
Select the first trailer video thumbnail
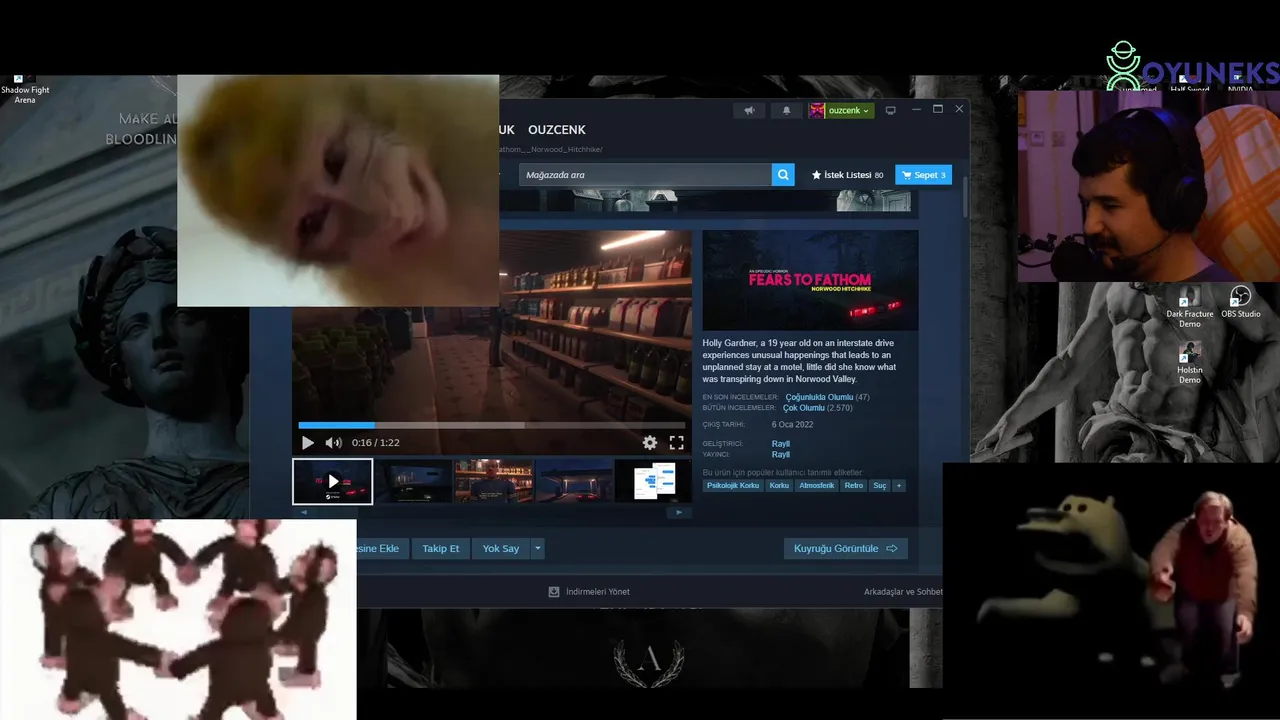[333, 481]
